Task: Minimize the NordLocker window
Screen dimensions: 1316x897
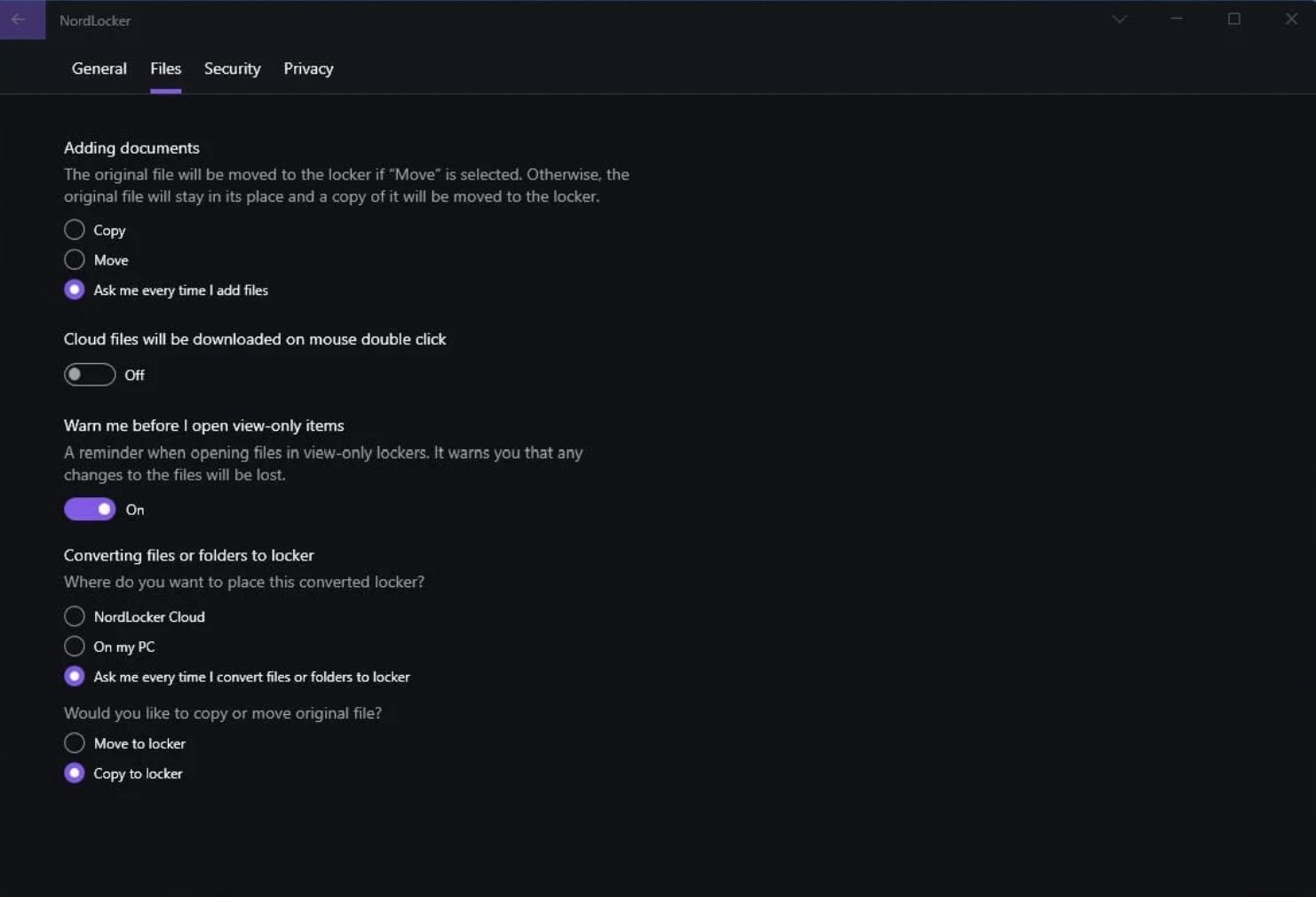Action: click(x=1177, y=19)
